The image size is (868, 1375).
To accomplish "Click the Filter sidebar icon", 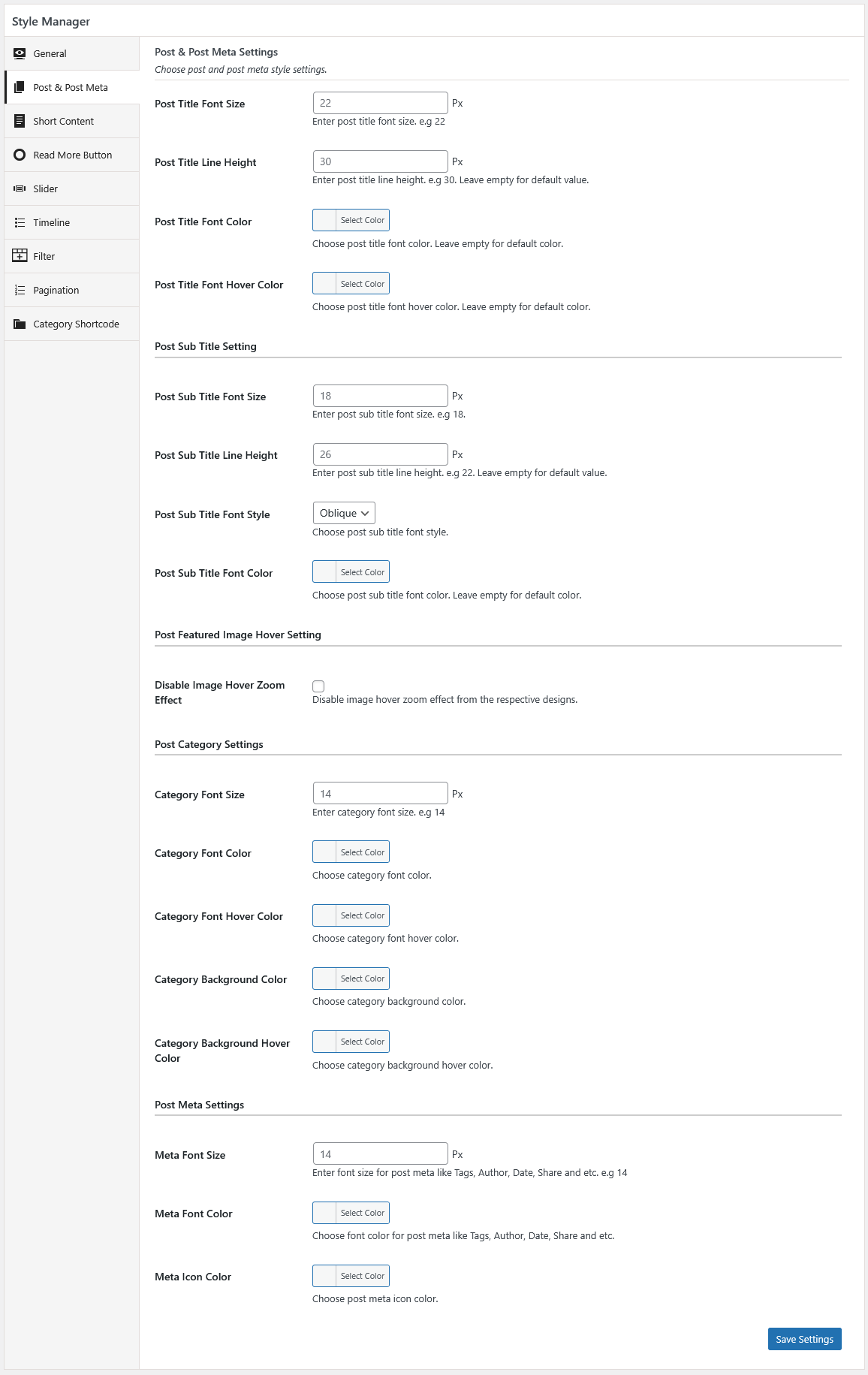I will tap(20, 256).
